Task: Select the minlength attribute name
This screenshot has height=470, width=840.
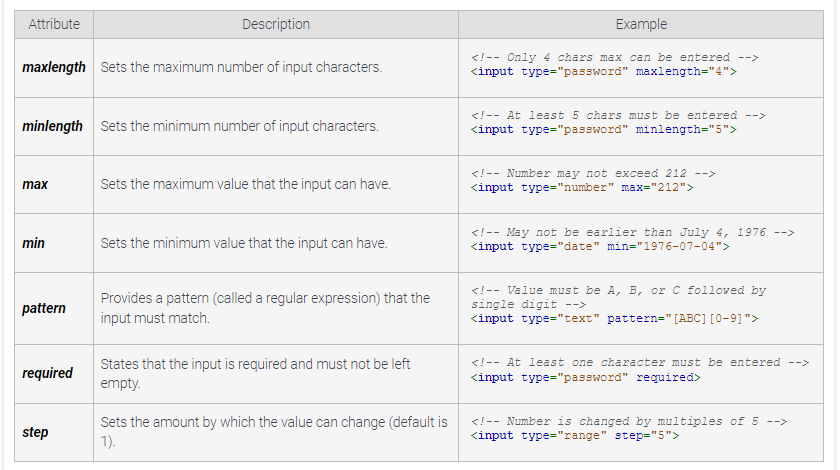Action: (x=53, y=127)
